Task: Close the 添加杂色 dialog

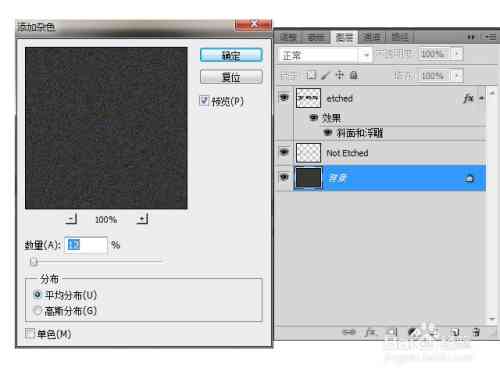Action: pyautogui.click(x=253, y=25)
